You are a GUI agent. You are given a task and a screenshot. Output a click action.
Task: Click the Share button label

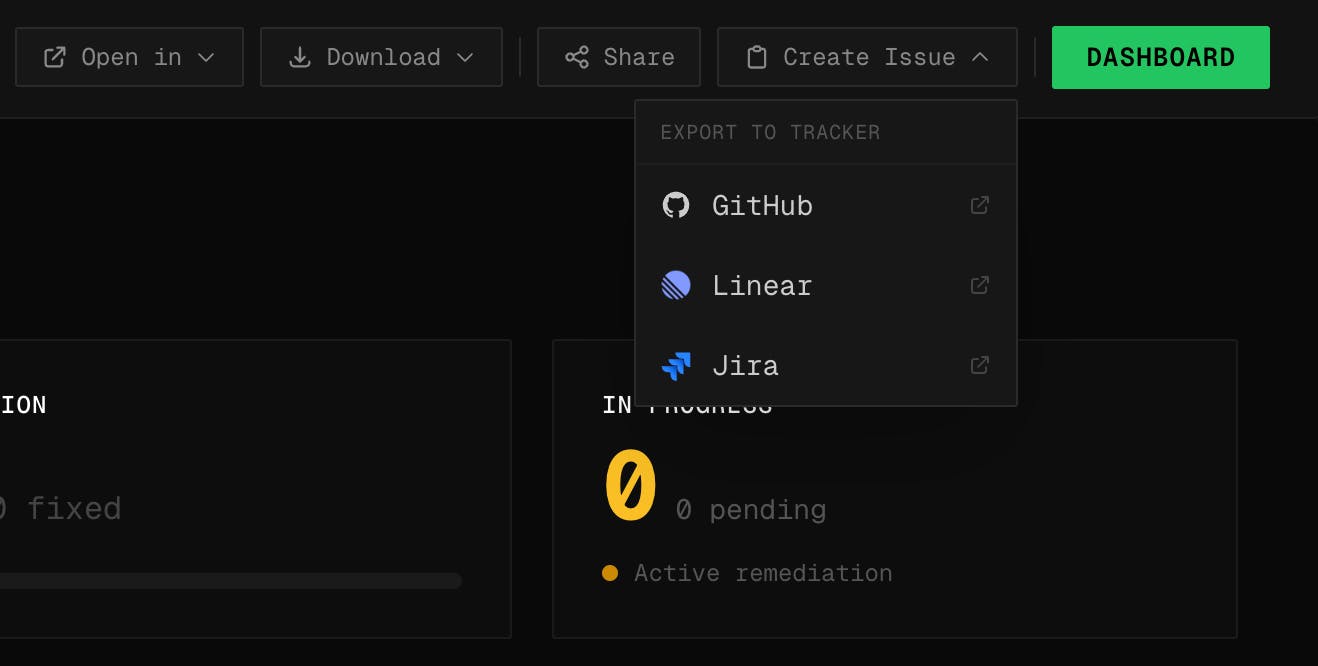[639, 57]
